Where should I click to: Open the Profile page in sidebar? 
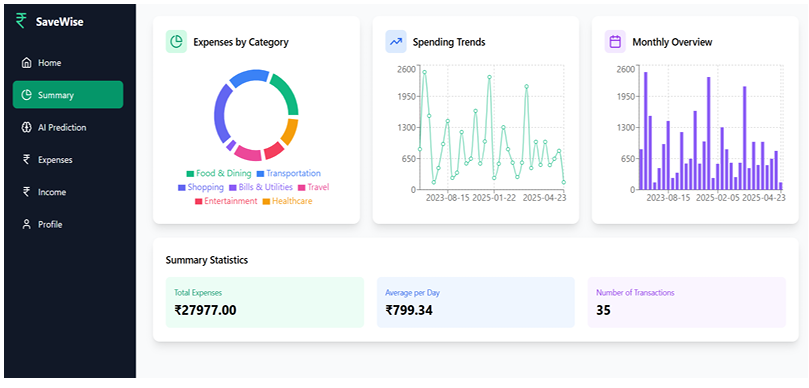(x=68, y=224)
